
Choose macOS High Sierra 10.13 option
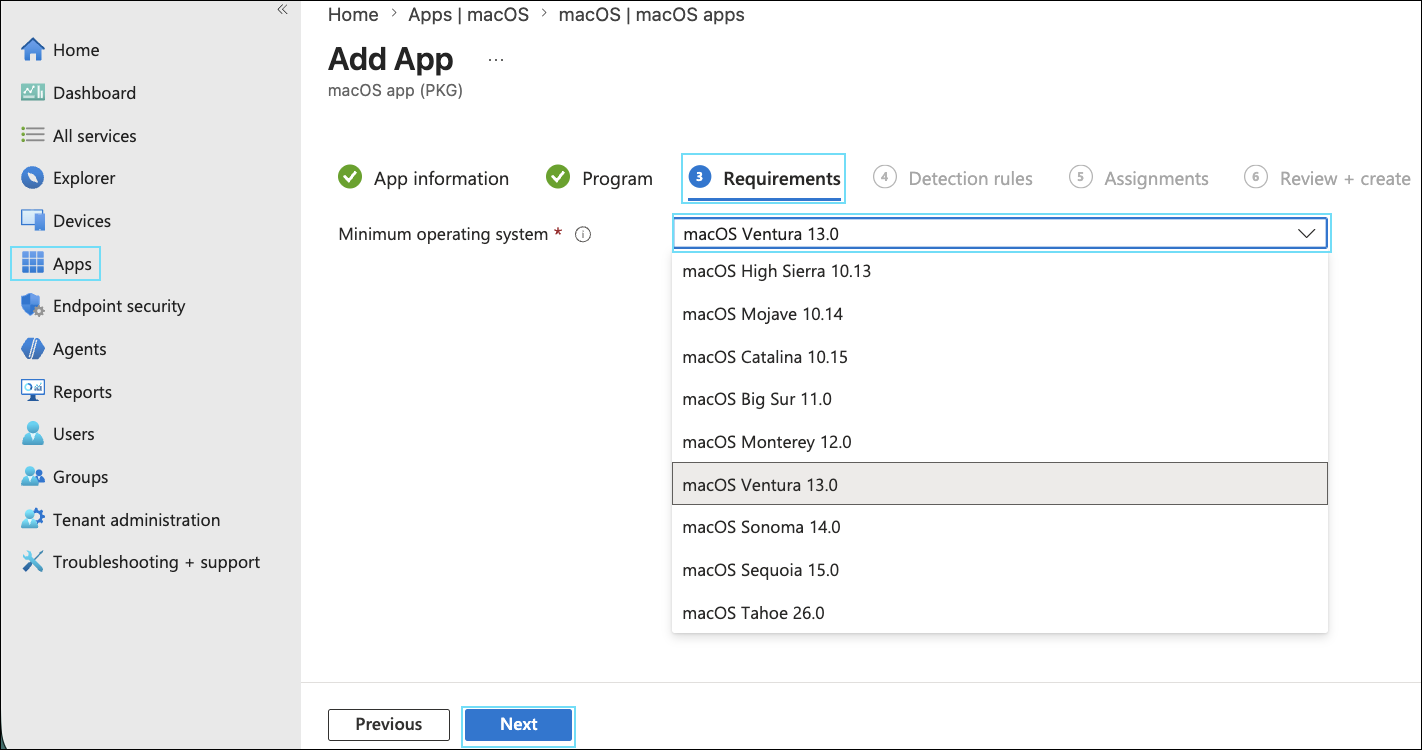[1000, 271]
